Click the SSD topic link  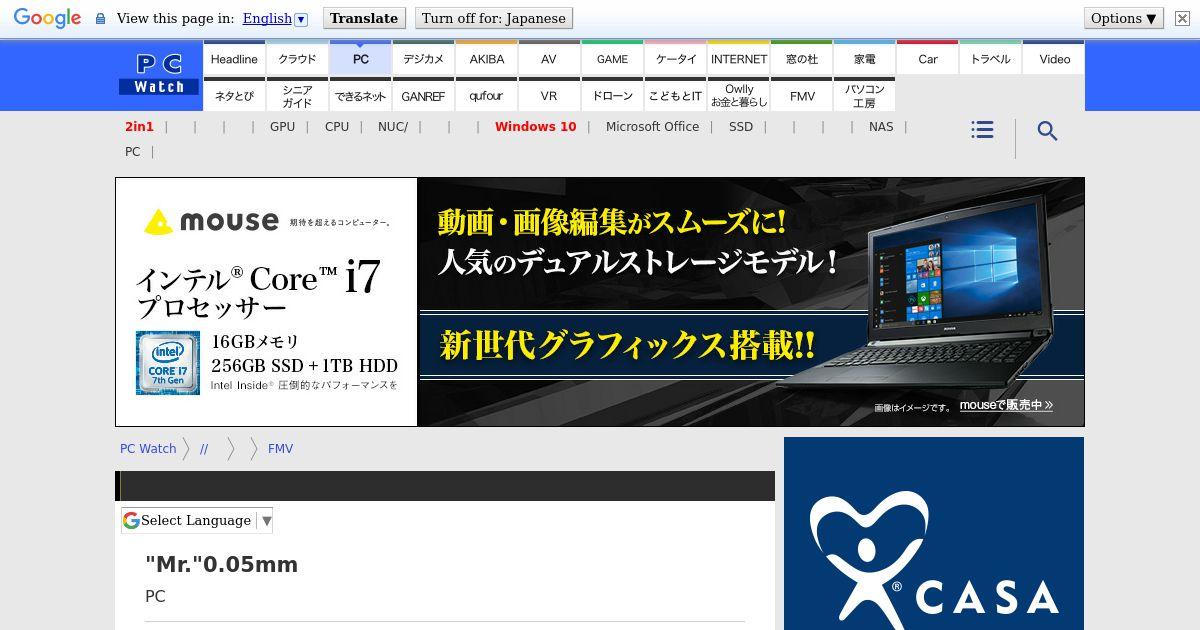(x=741, y=126)
